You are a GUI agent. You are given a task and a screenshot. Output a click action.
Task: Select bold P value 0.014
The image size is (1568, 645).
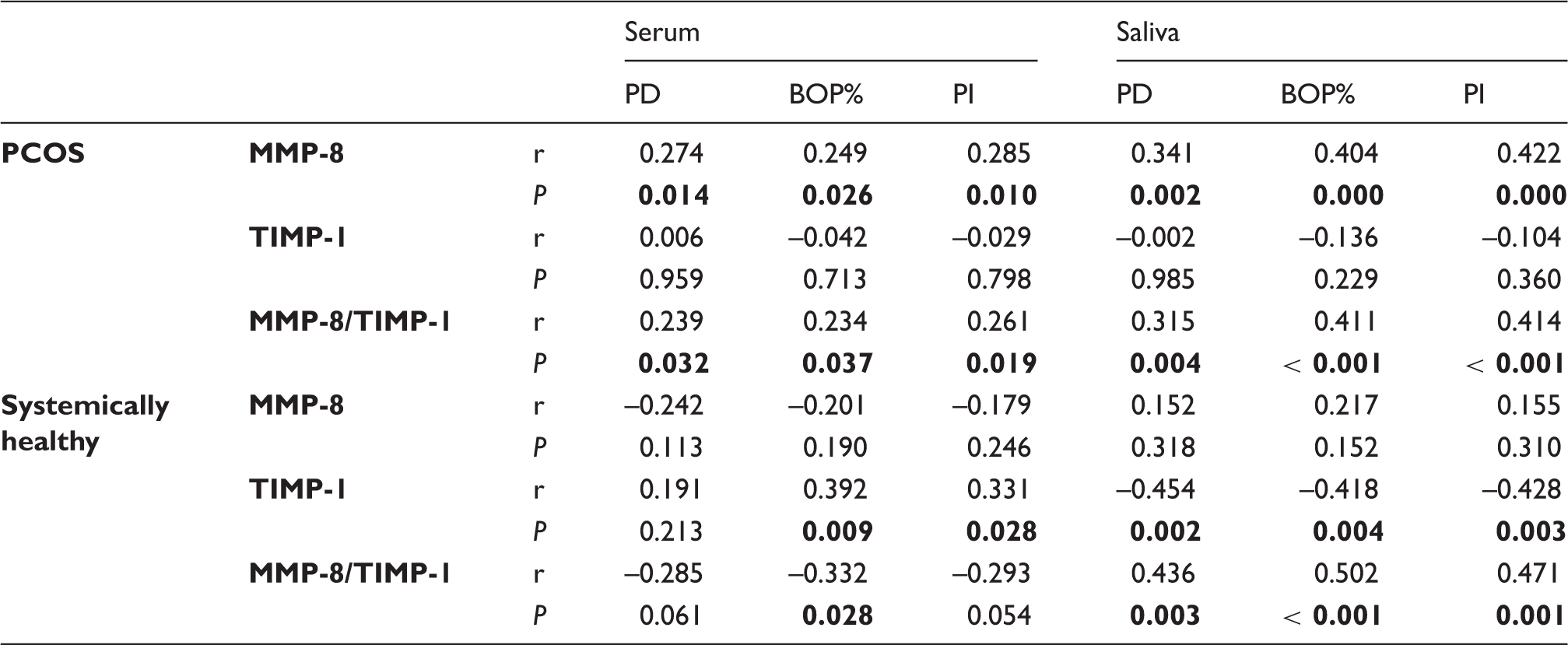click(674, 195)
